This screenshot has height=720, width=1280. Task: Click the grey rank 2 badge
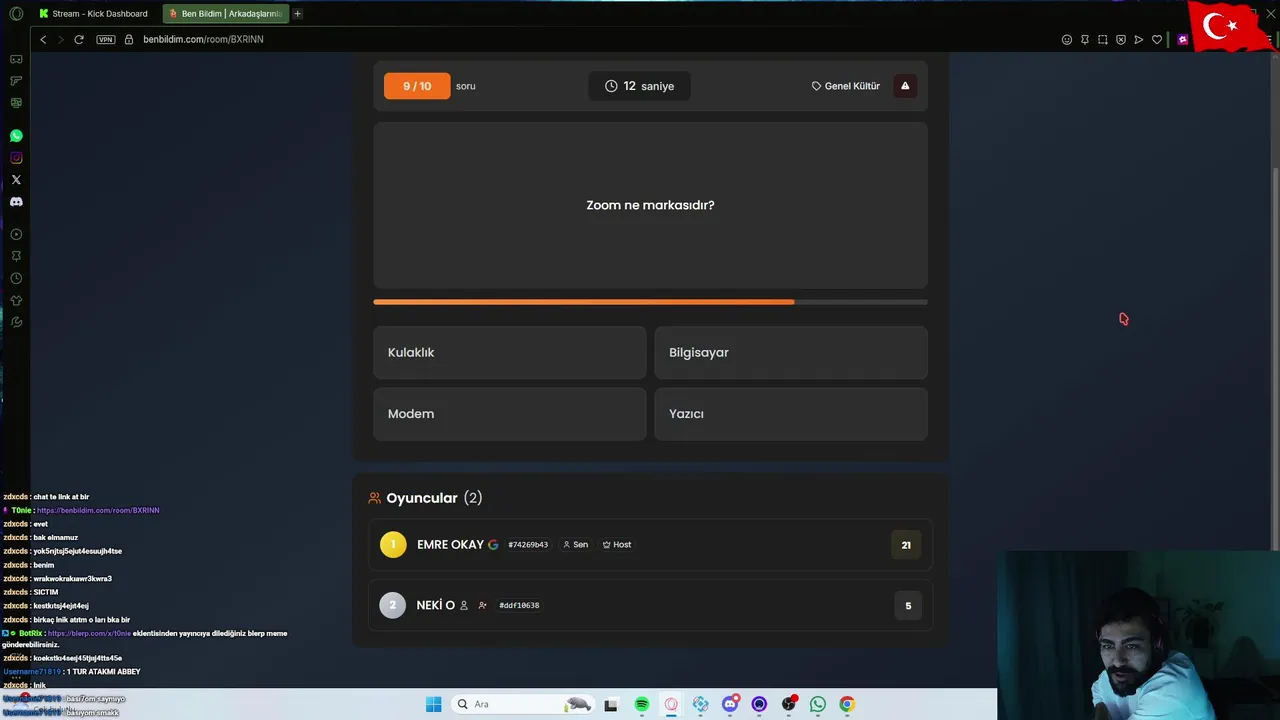pyautogui.click(x=393, y=605)
